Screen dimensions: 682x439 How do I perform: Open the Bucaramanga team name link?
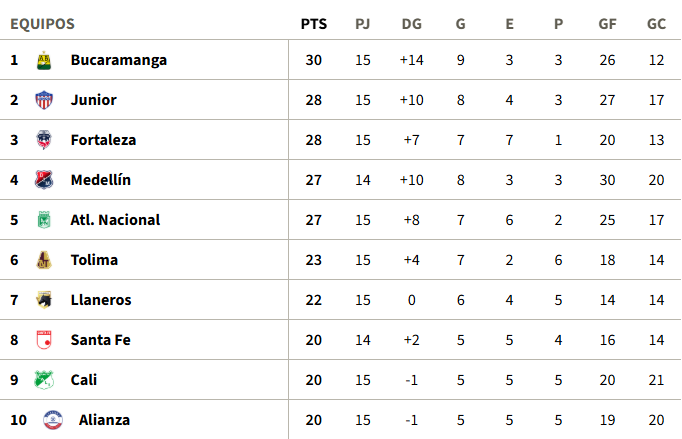point(118,60)
